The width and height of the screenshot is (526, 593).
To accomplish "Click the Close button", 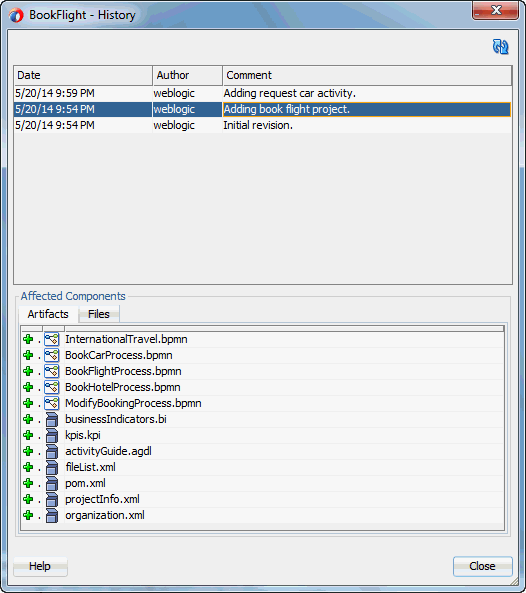I will (483, 566).
